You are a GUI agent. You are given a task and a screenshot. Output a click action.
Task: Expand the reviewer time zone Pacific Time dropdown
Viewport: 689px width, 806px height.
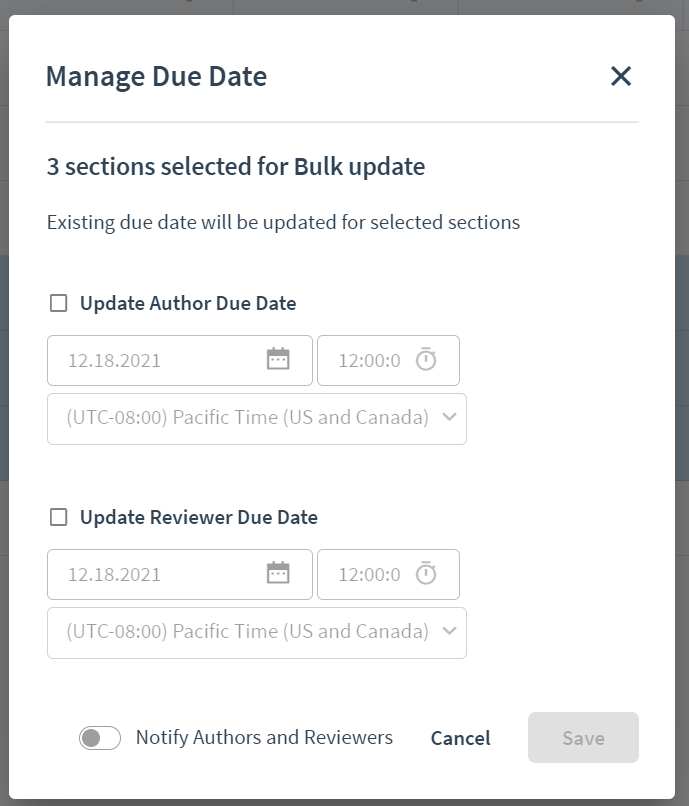click(257, 633)
